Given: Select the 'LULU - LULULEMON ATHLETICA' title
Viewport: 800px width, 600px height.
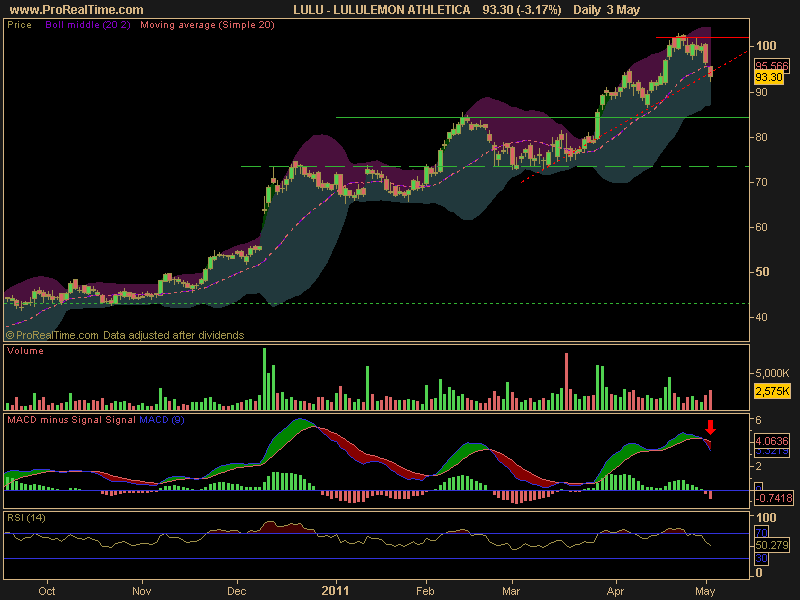Looking at the screenshot, I should click(382, 10).
